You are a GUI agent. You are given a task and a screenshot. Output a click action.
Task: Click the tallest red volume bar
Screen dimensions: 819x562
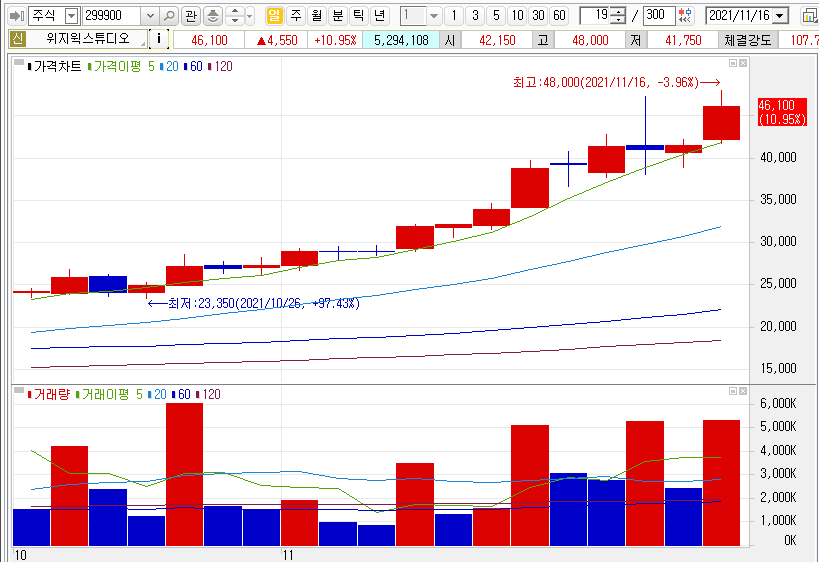click(x=184, y=474)
